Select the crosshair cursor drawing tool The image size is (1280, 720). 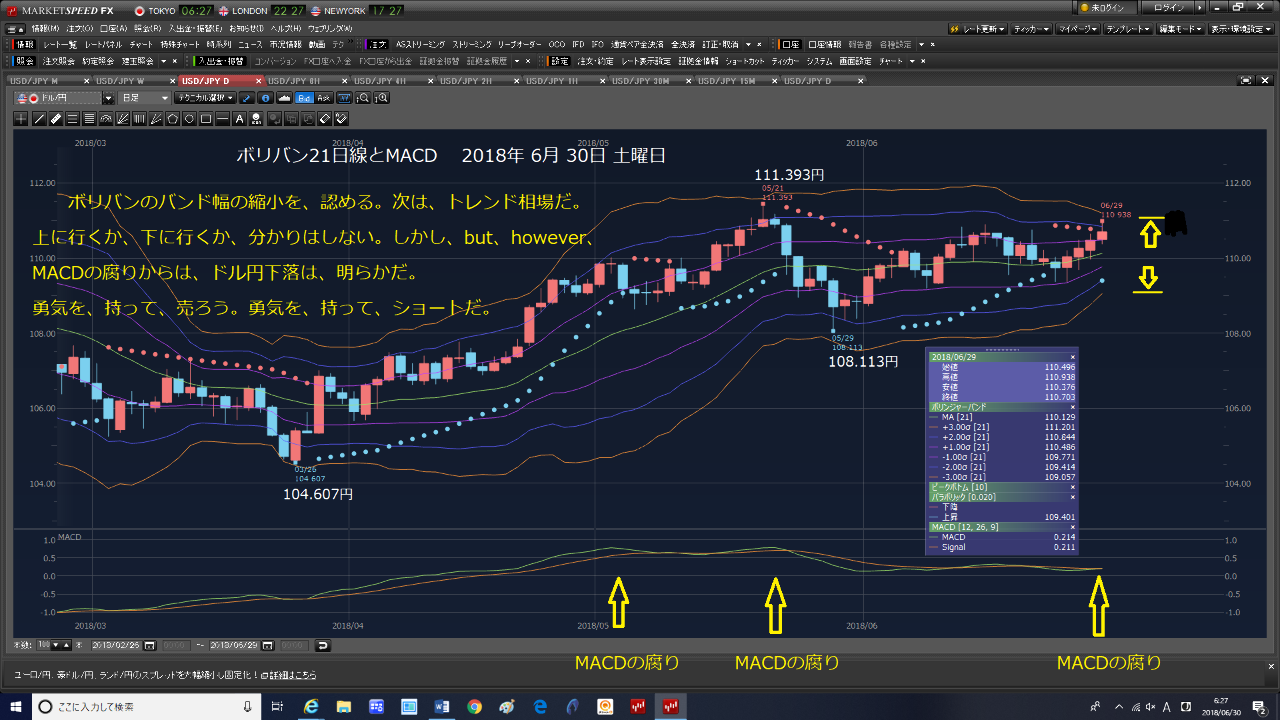[x=22, y=118]
